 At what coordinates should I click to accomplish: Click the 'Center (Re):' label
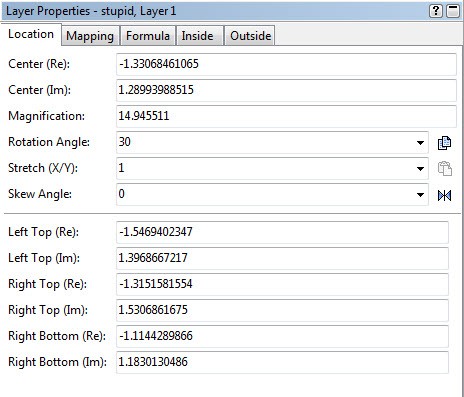[x=39, y=64]
